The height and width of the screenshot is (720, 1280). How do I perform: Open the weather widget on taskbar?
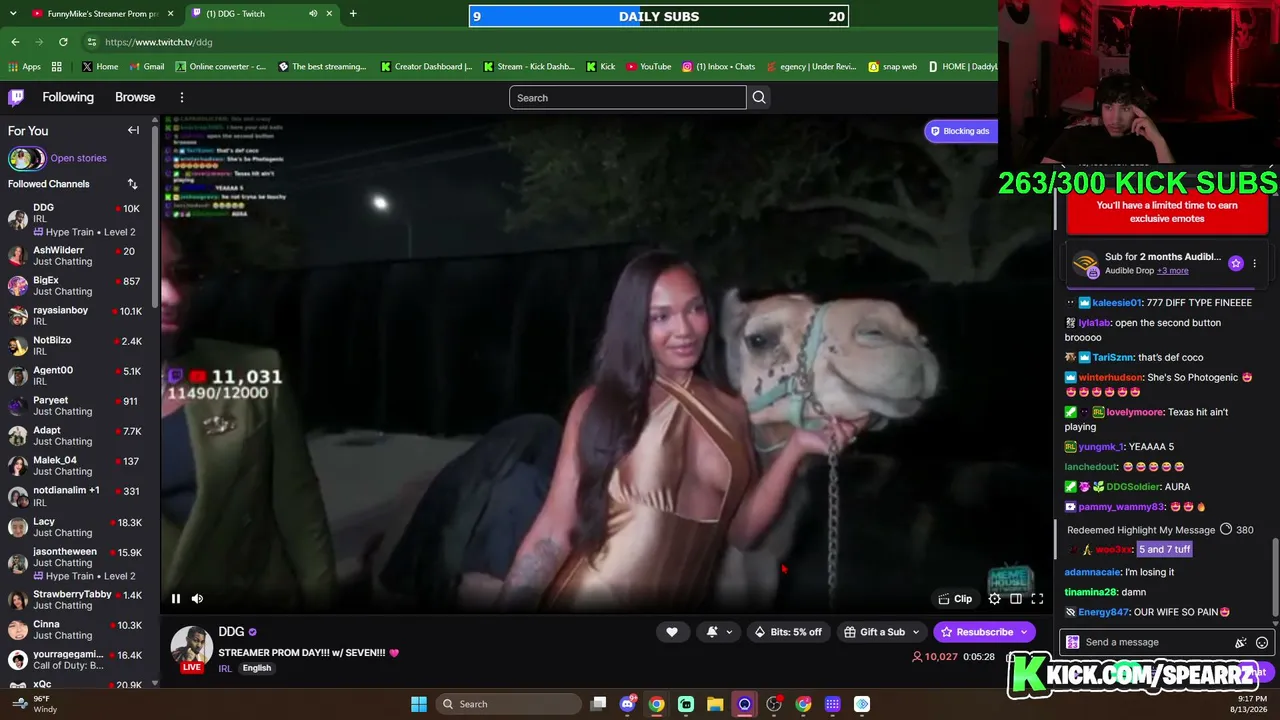[x=33, y=704]
